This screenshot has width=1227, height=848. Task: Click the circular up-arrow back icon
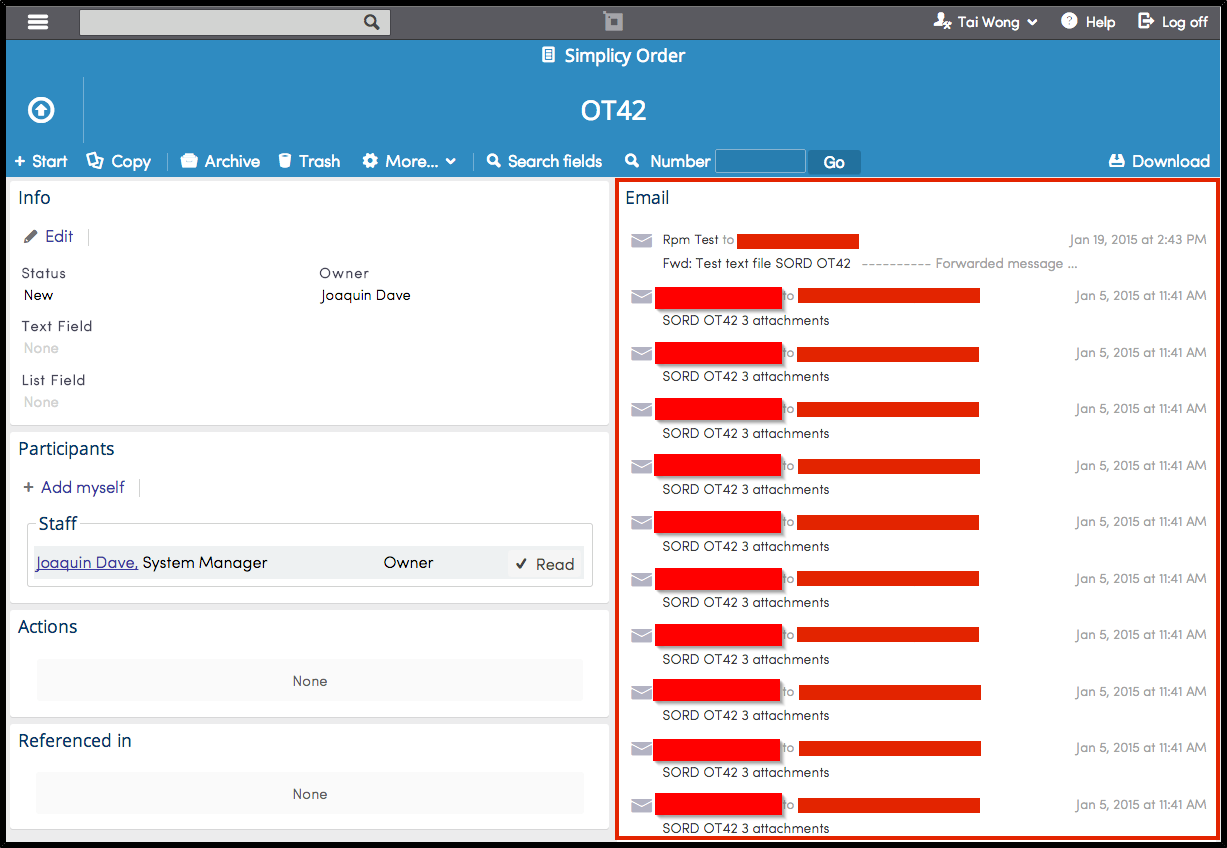41,110
